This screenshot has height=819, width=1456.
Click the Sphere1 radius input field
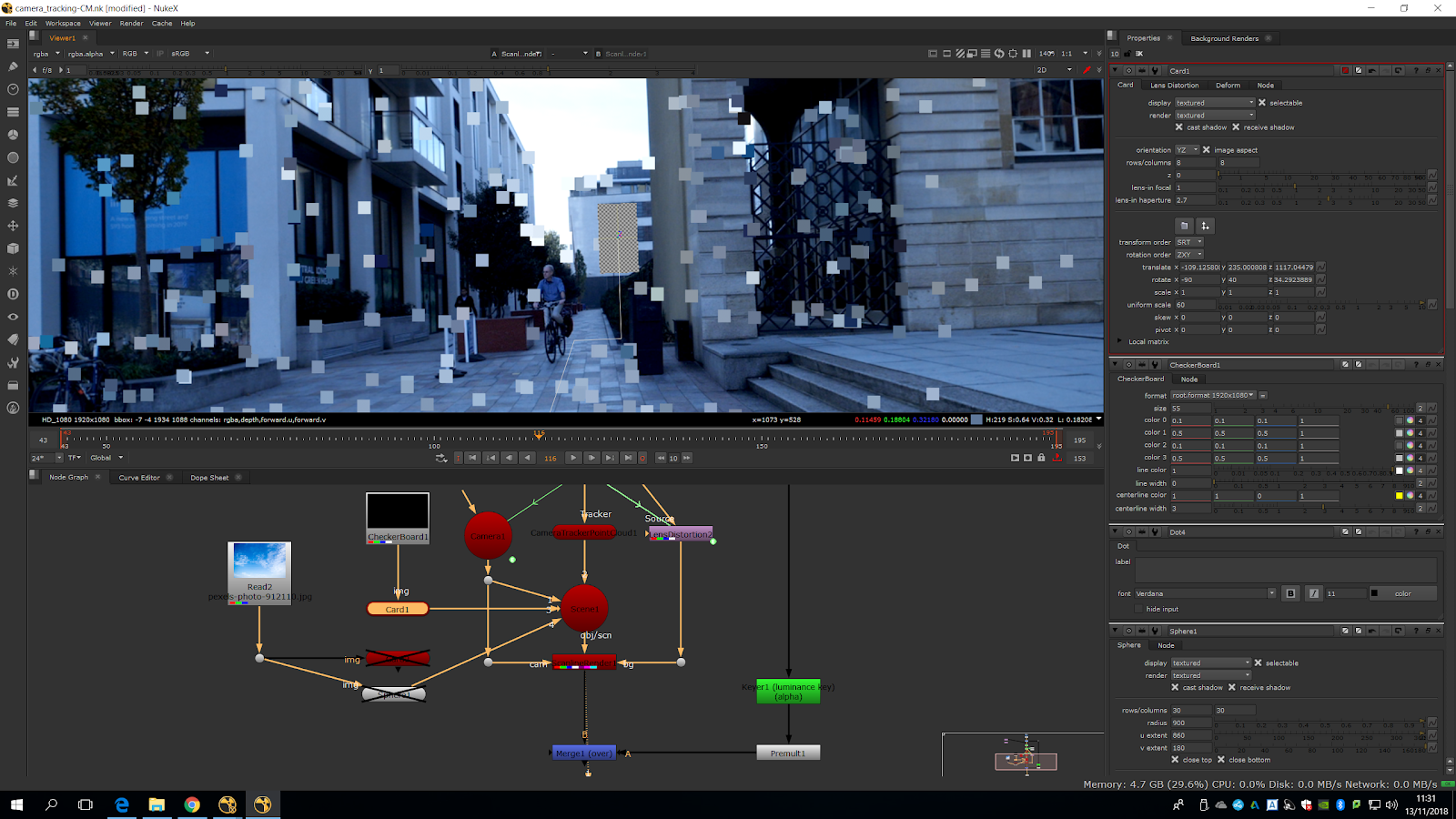[1191, 723]
